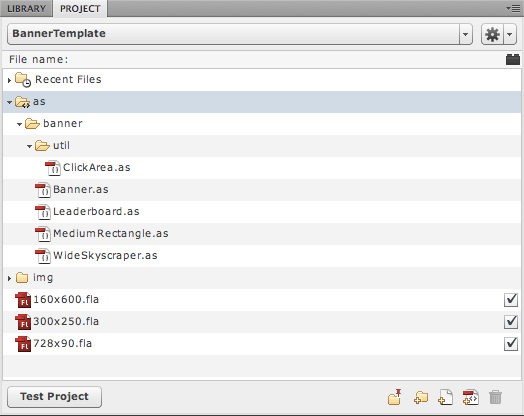Click the black folder icon beside File name
This screenshot has width=524, height=416.
coord(513,59)
